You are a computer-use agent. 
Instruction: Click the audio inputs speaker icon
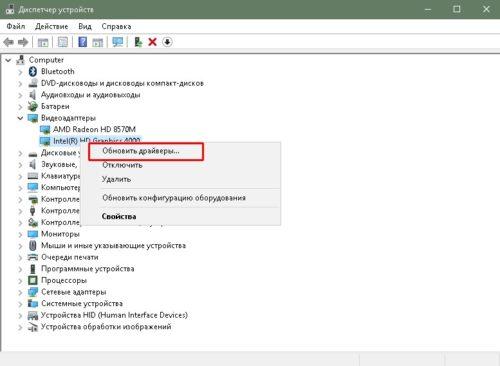coord(33,95)
